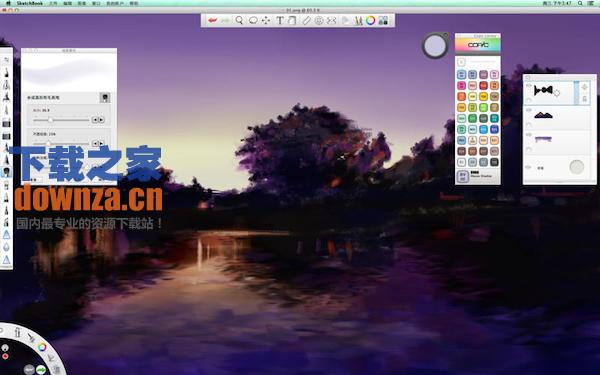
Task: Open the 文件 menu
Action: pos(53,3)
